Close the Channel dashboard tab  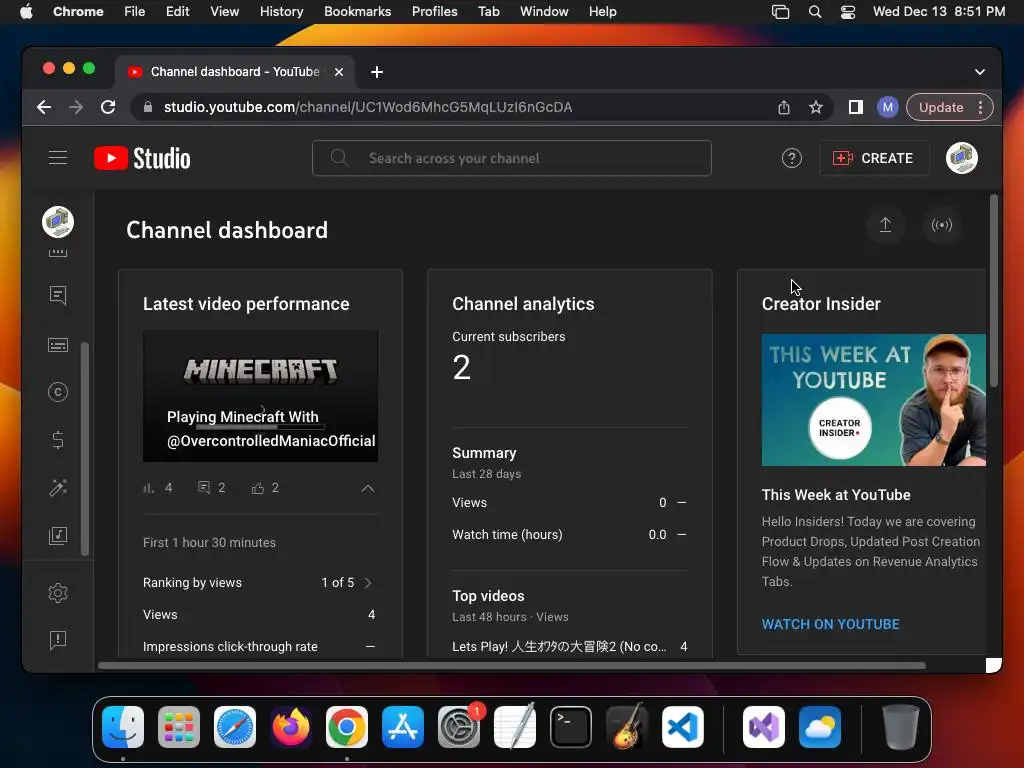(339, 72)
